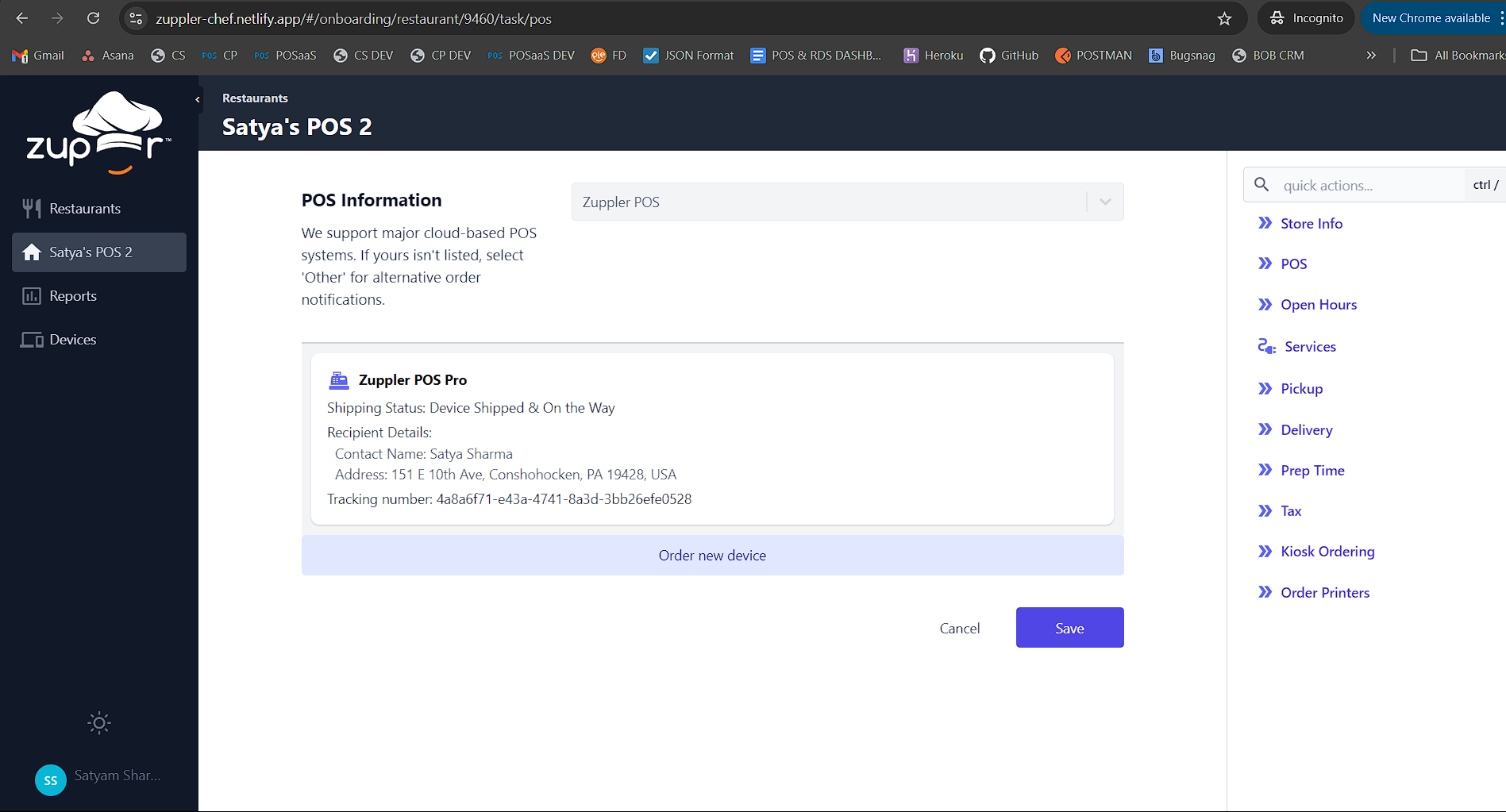The height and width of the screenshot is (812, 1506).
Task: Open the site information icon in address bar
Action: 137,18
